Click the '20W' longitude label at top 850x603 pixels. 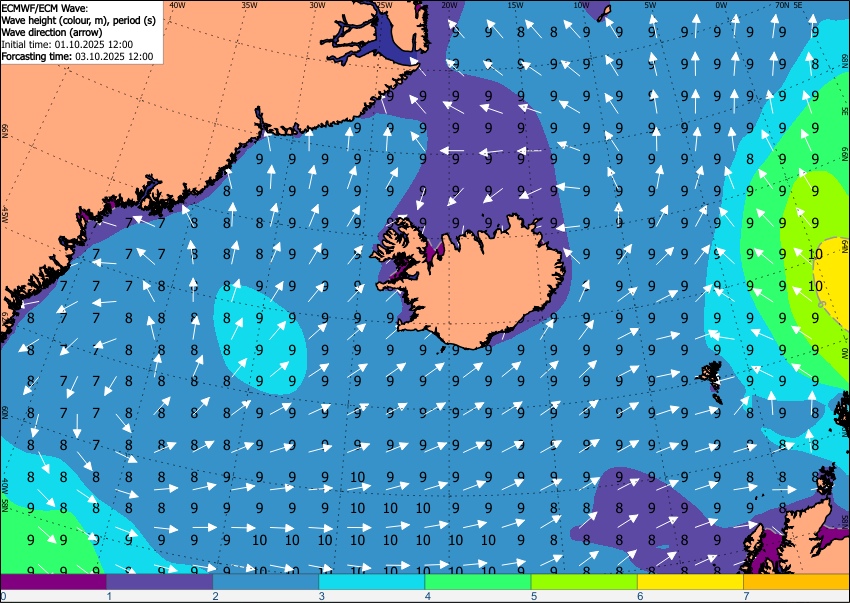(449, 5)
